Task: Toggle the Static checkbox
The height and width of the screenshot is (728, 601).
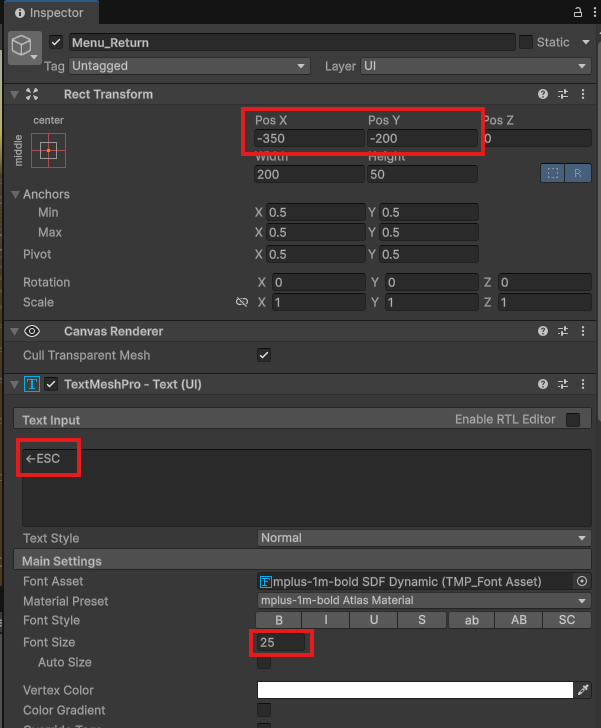Action: click(x=526, y=42)
